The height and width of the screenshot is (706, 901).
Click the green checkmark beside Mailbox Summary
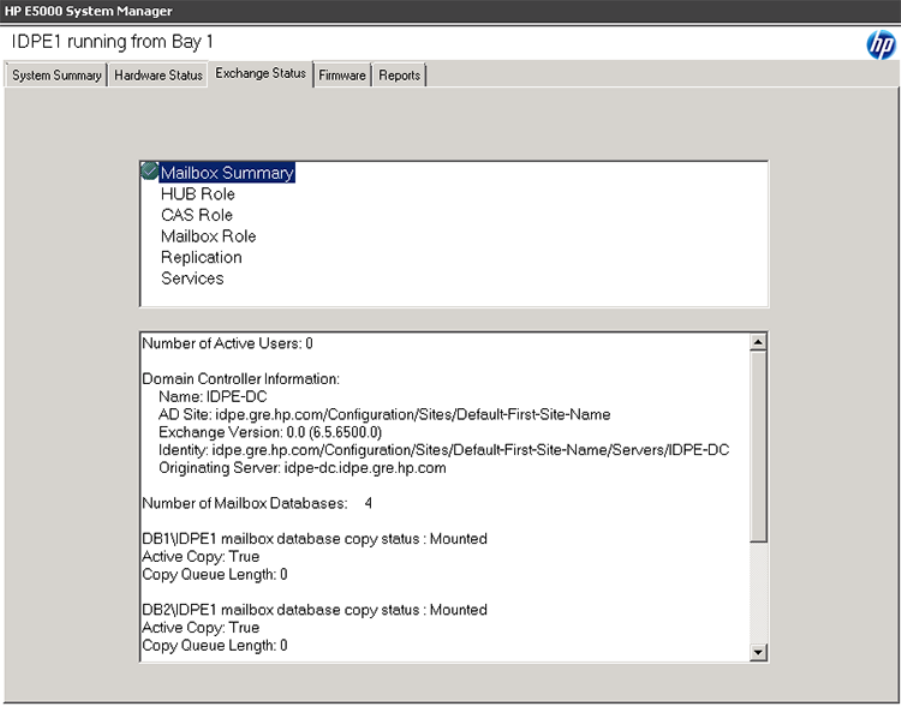[x=149, y=171]
